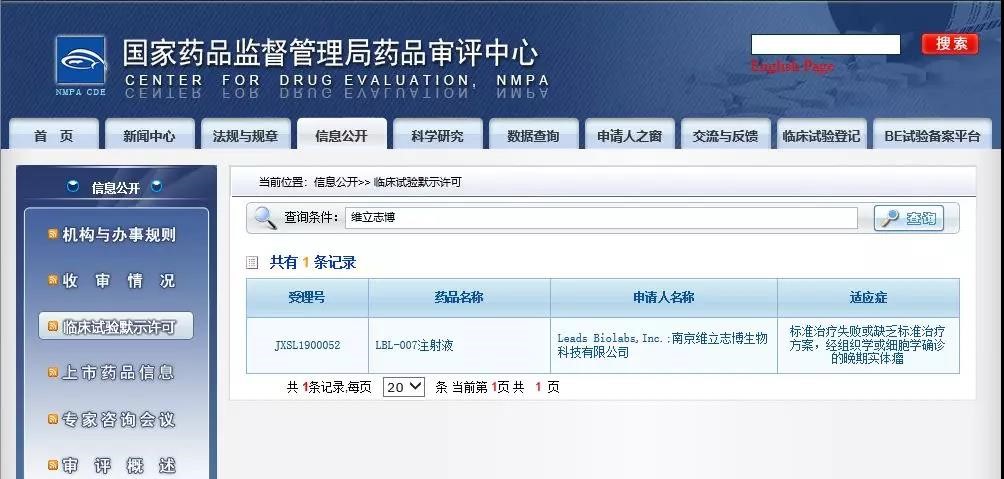The image size is (1004, 479).
Task: Open the 首页 tab
Action: [54, 135]
